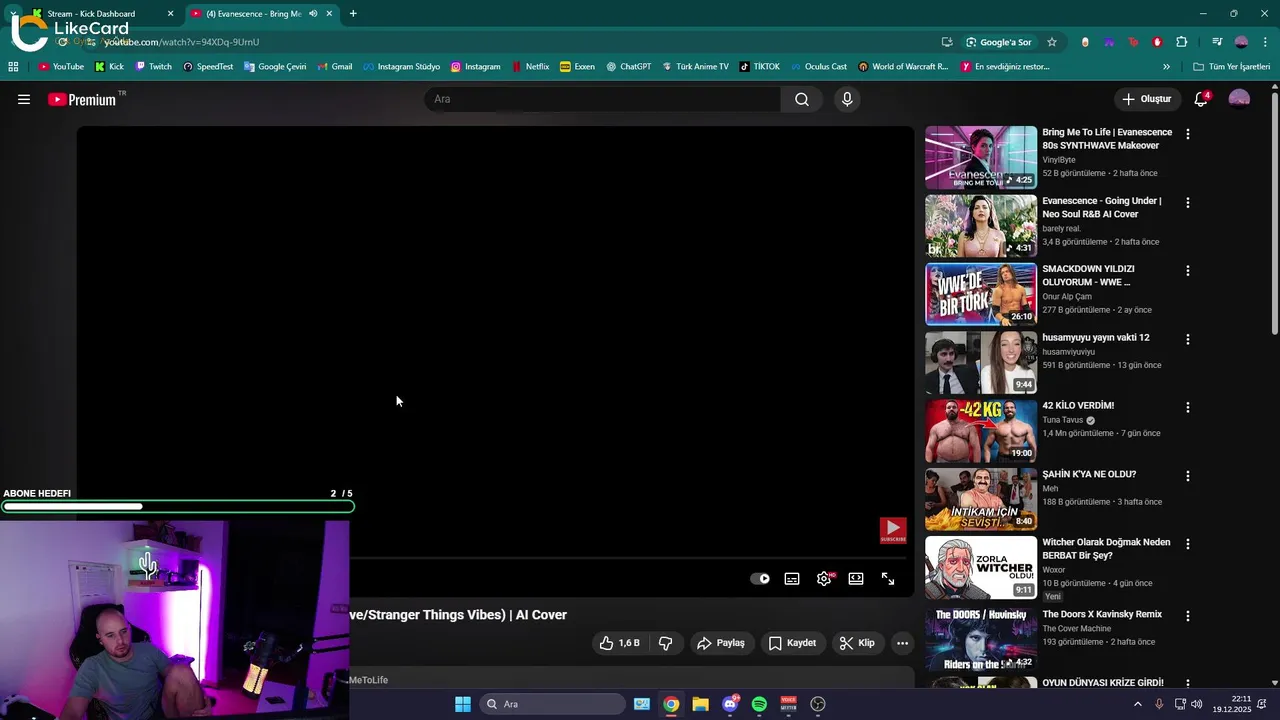The width and height of the screenshot is (1280, 720).
Task: Open the player settings gear
Action: [824, 579]
